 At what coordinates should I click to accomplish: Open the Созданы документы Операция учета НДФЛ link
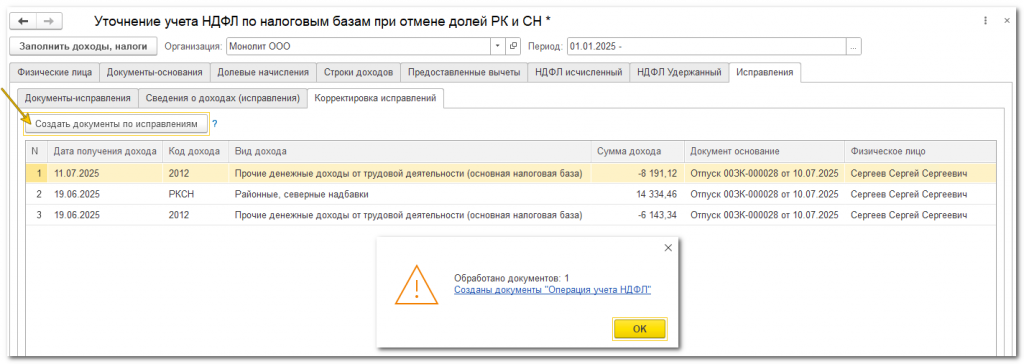552,291
